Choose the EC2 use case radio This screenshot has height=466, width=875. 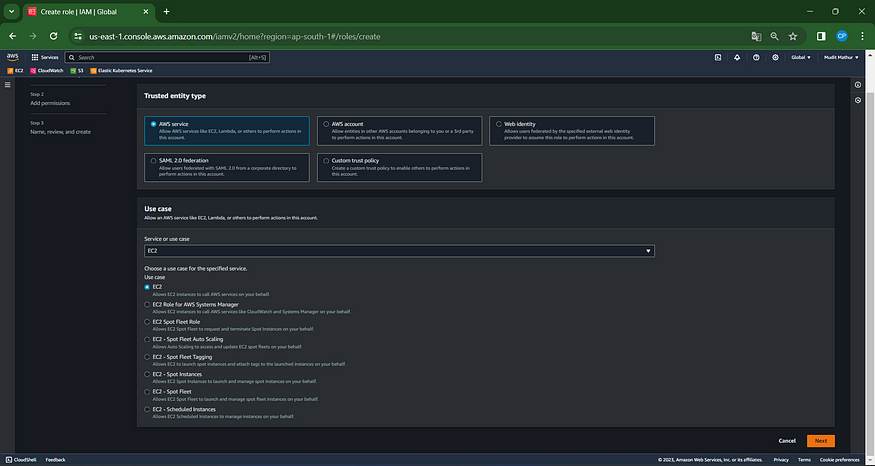(147, 287)
